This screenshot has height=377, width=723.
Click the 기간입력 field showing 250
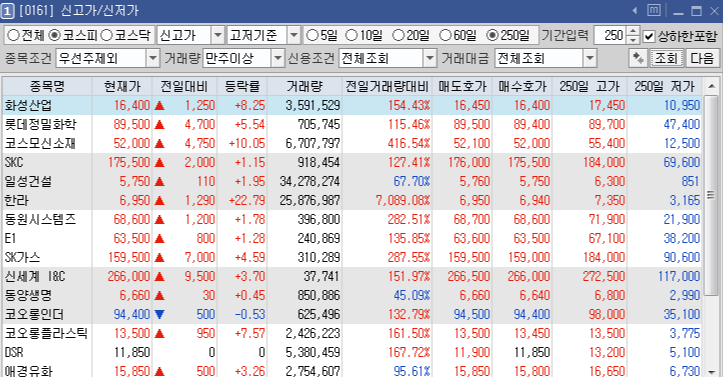[x=611, y=35]
